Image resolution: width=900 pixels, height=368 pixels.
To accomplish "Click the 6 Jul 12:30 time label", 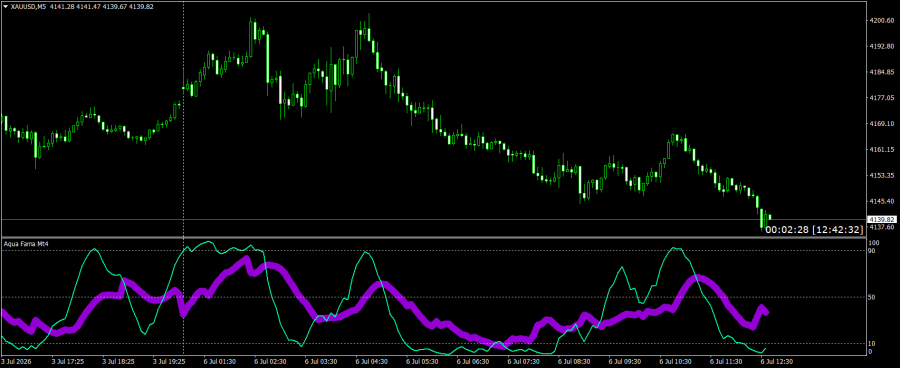I will 777,362.
